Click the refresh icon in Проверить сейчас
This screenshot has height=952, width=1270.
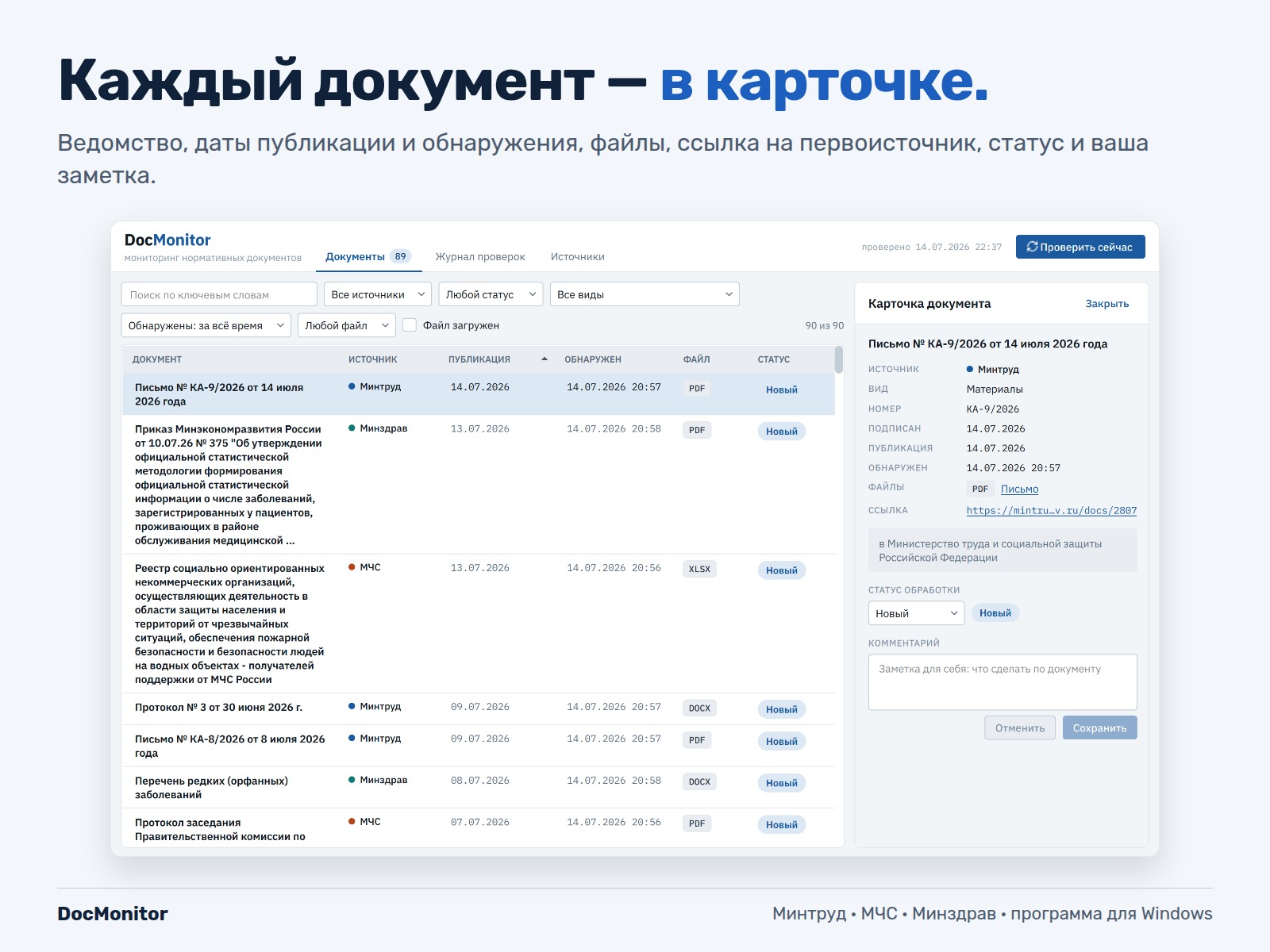tap(1032, 247)
